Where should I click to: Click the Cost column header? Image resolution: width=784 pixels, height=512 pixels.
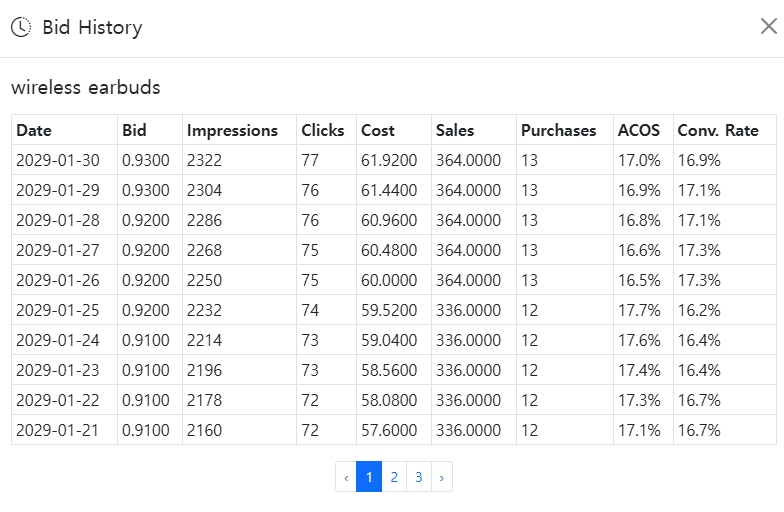click(378, 130)
